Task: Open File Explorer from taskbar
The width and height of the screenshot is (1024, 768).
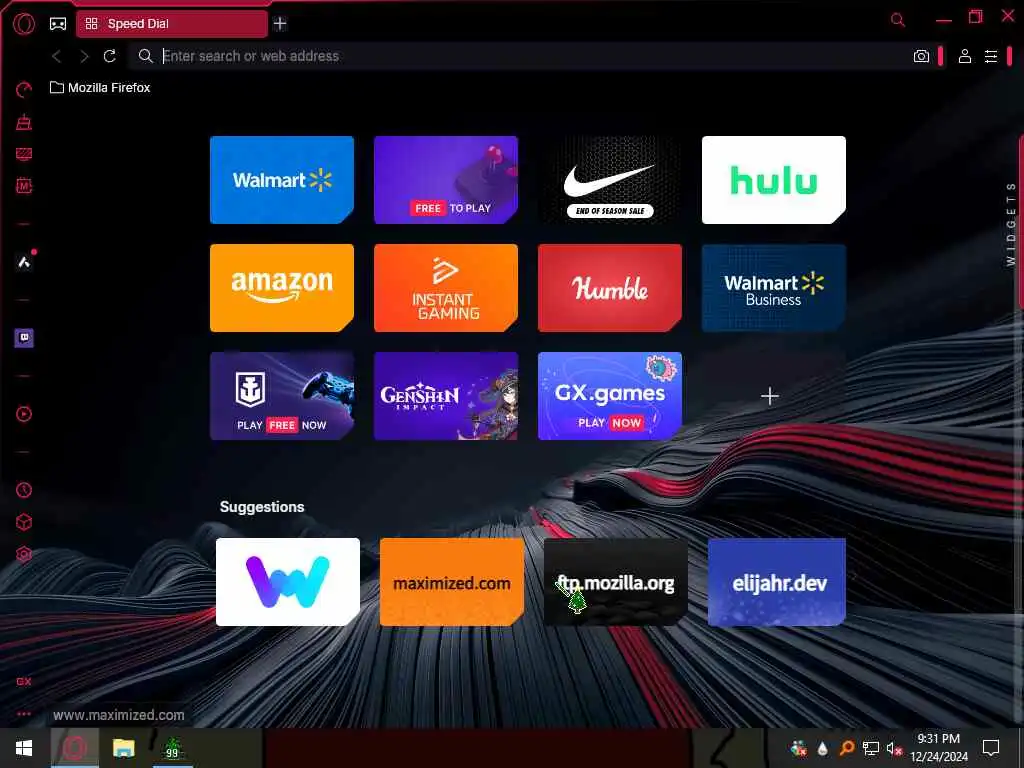Action: click(x=123, y=748)
